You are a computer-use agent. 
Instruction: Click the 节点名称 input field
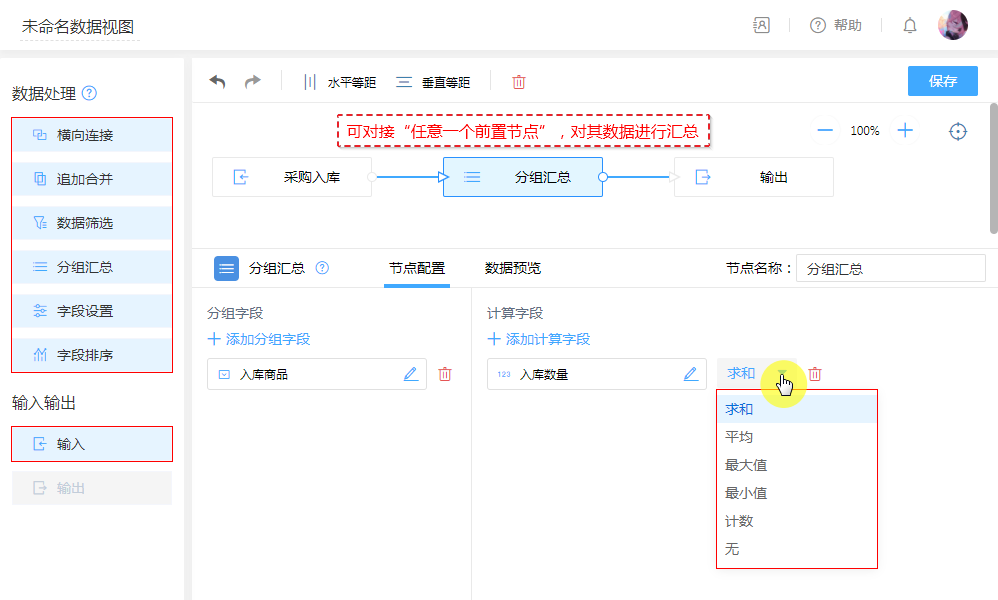point(890,269)
